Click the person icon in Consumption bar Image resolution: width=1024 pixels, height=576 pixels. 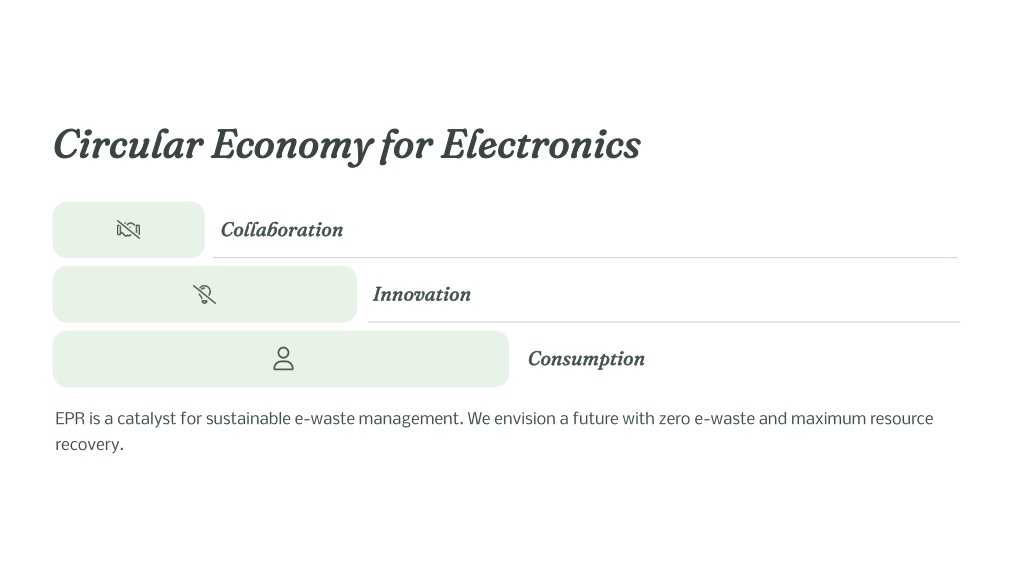(x=283, y=359)
